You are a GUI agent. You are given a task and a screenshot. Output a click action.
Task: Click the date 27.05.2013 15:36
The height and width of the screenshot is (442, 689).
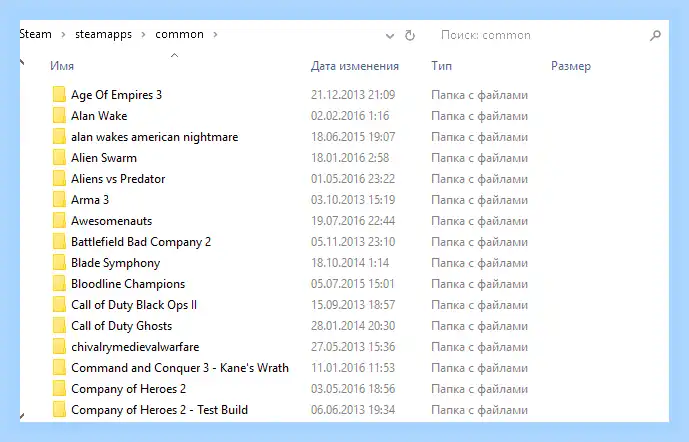[353, 347]
